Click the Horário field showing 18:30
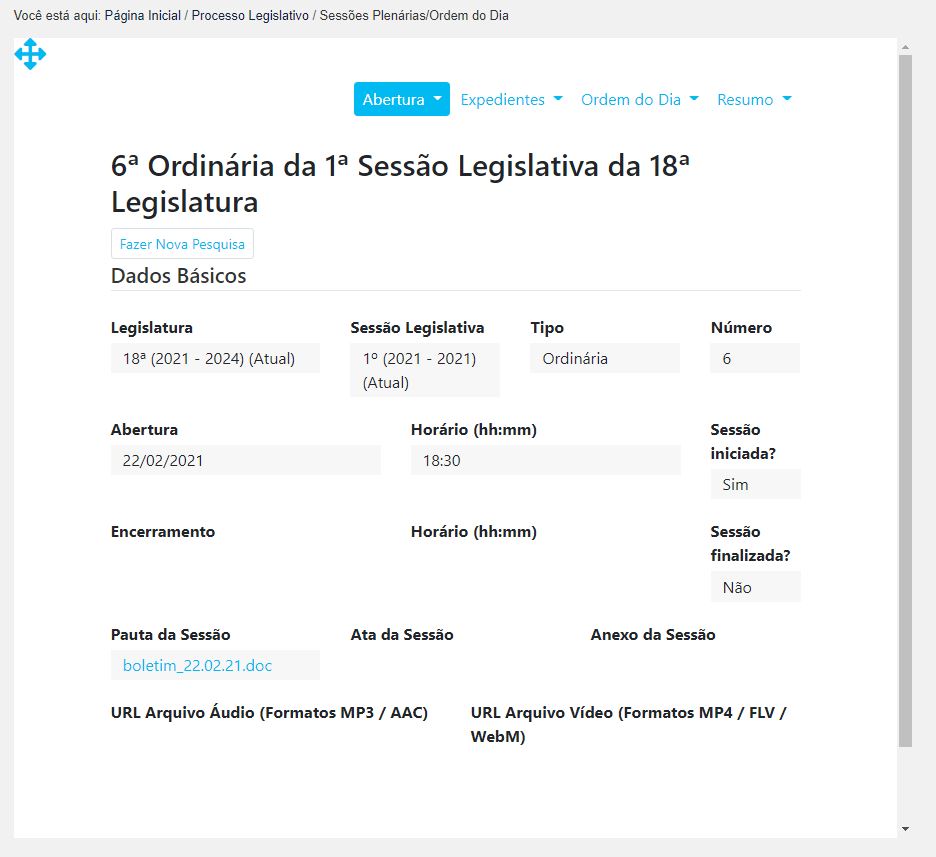936x857 pixels. click(545, 460)
